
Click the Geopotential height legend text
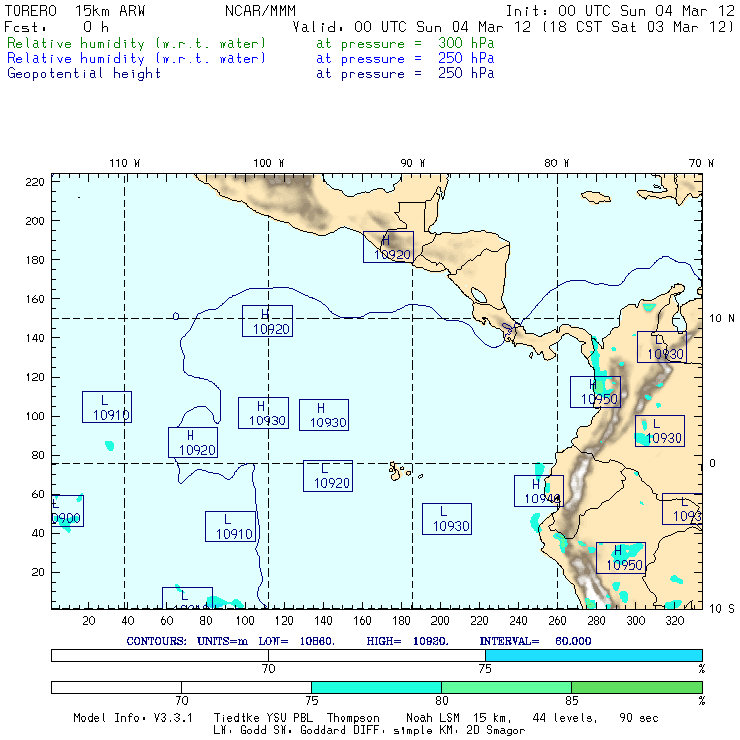coord(84,73)
